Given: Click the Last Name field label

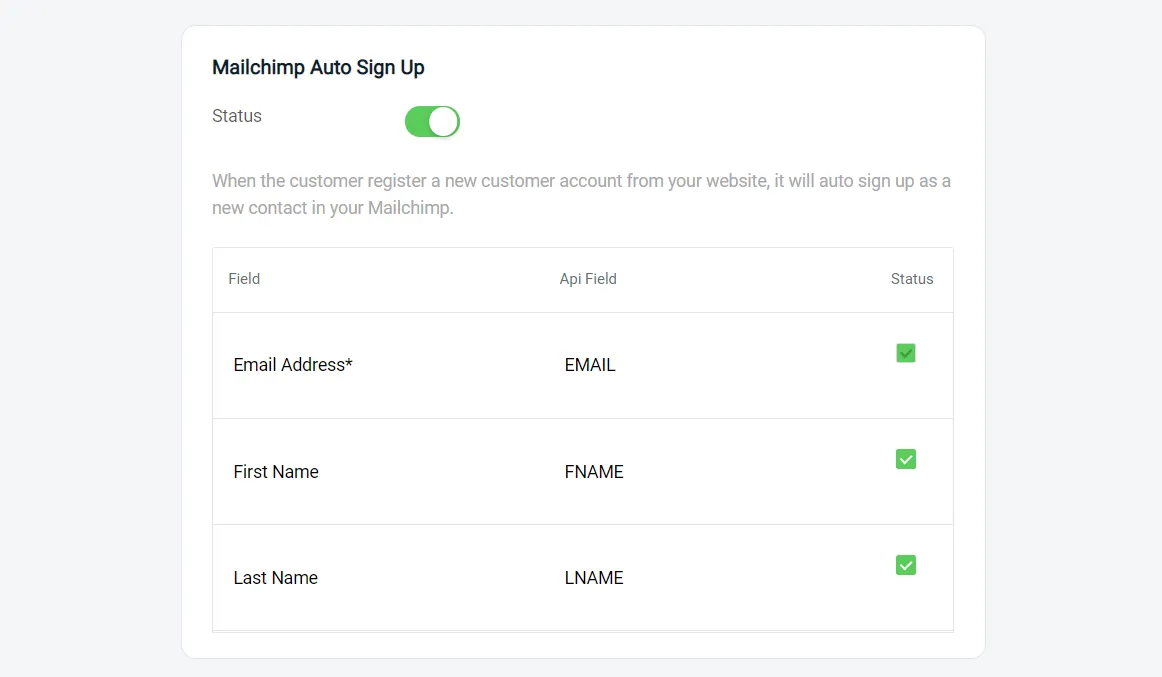Looking at the screenshot, I should (x=275, y=578).
